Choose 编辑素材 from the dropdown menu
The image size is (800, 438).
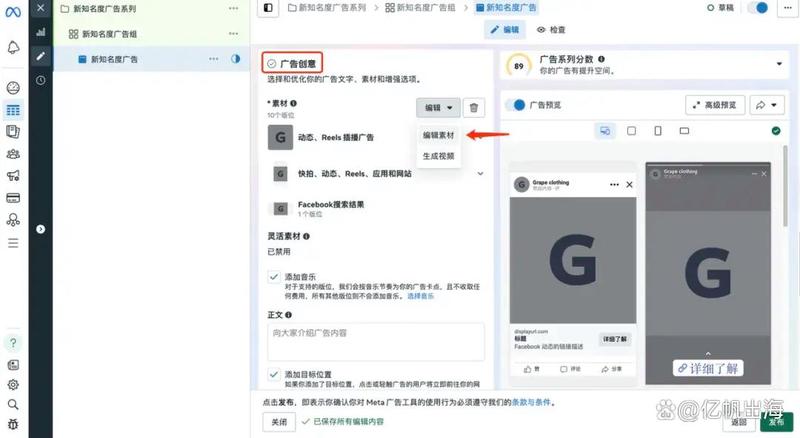[x=438, y=135]
